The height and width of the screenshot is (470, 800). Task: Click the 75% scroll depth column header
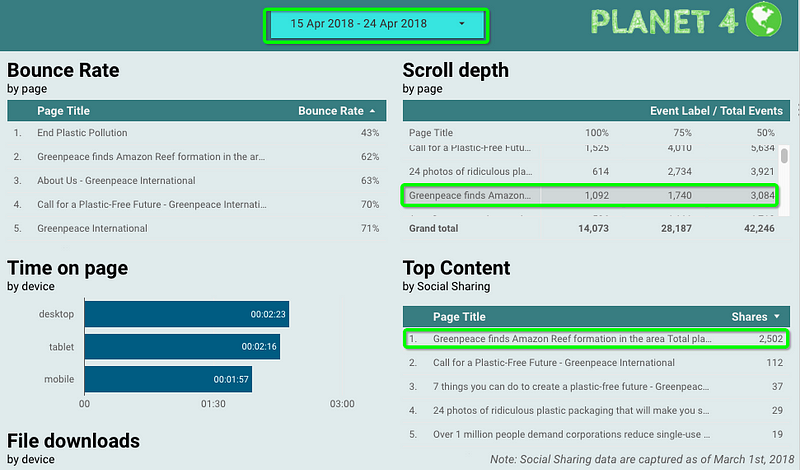682,133
